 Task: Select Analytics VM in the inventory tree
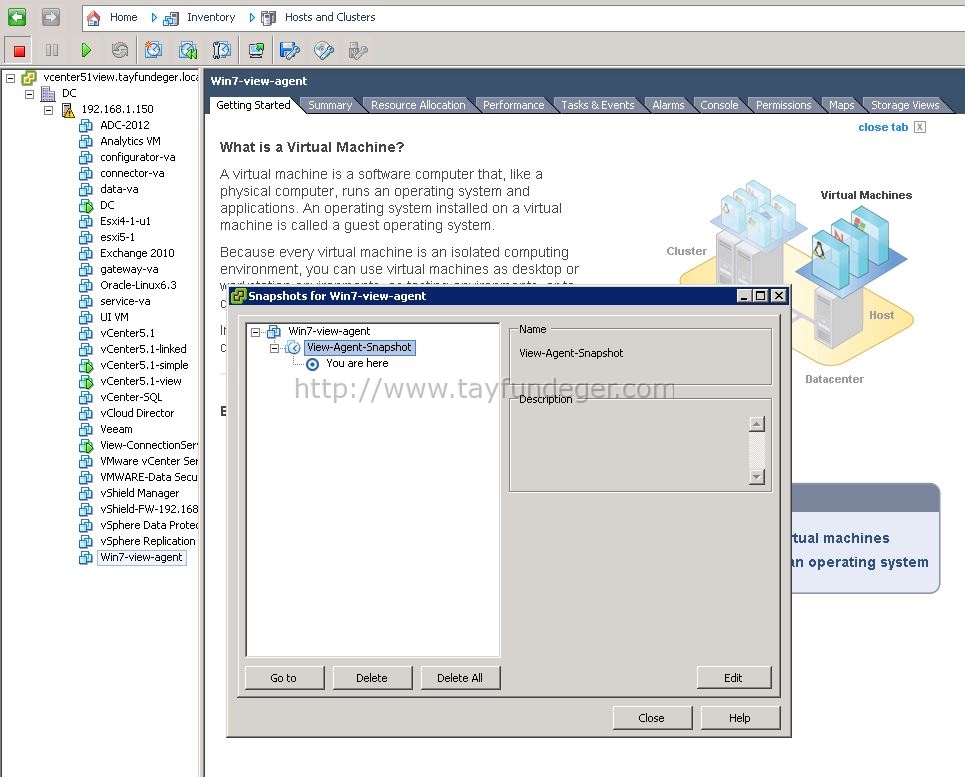[130, 141]
